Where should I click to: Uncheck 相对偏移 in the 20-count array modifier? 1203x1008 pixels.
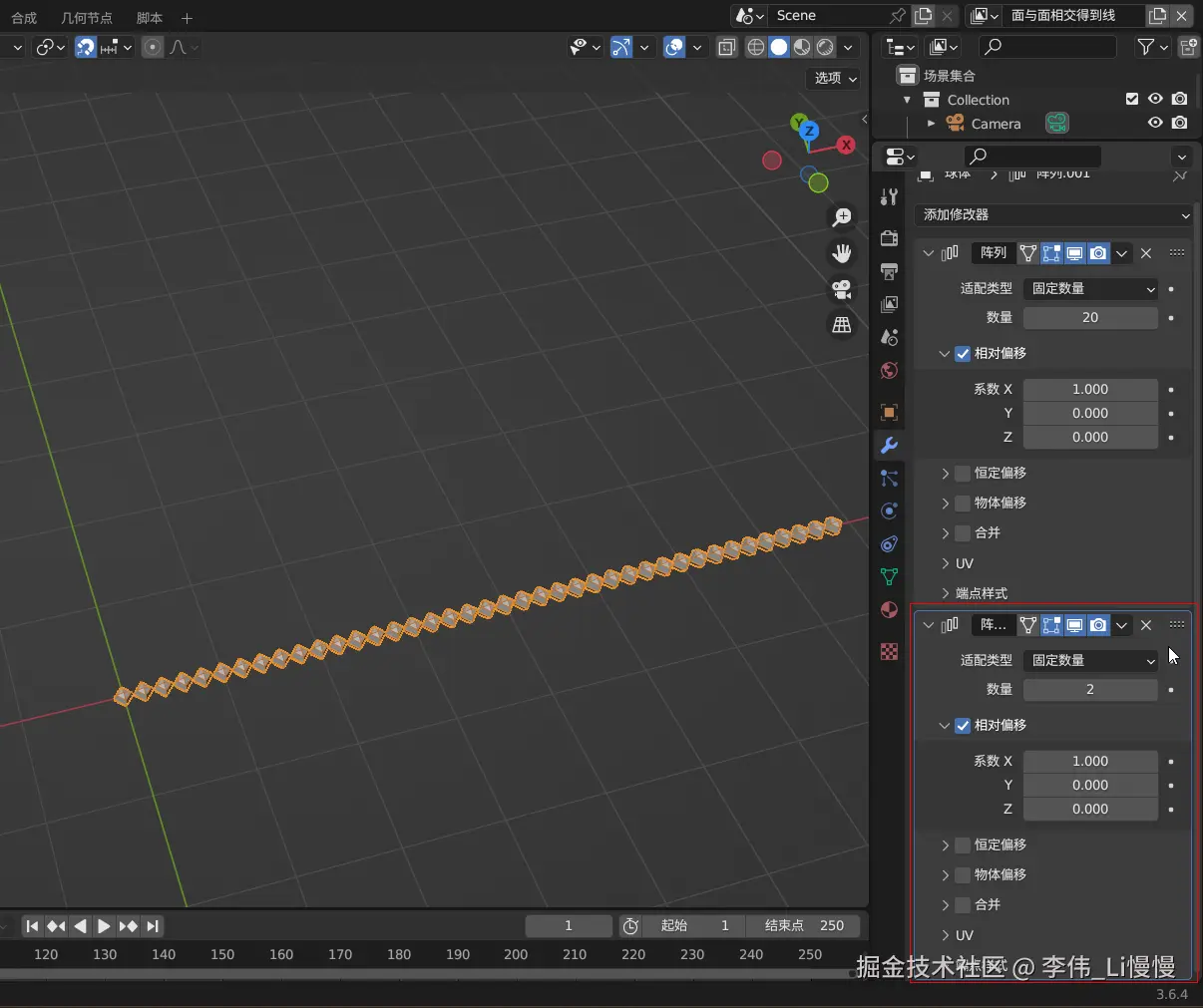pyautogui.click(x=963, y=354)
